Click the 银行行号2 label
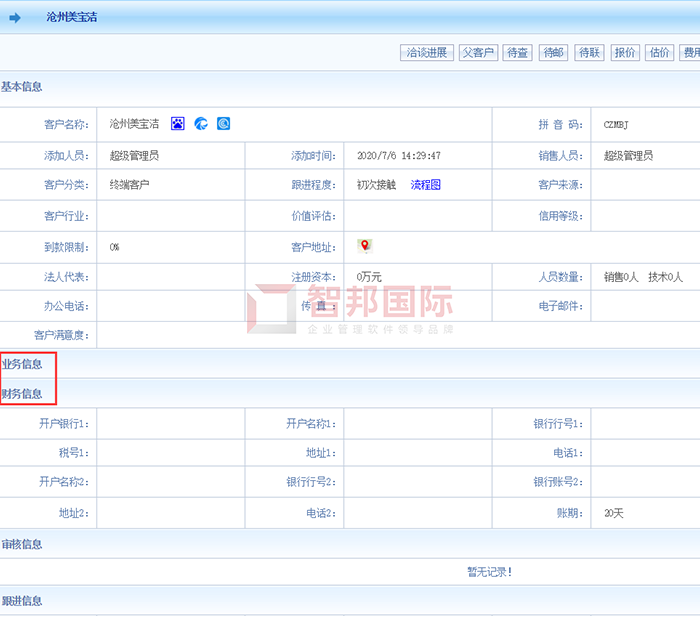Image resolution: width=700 pixels, height=619 pixels. point(311,482)
